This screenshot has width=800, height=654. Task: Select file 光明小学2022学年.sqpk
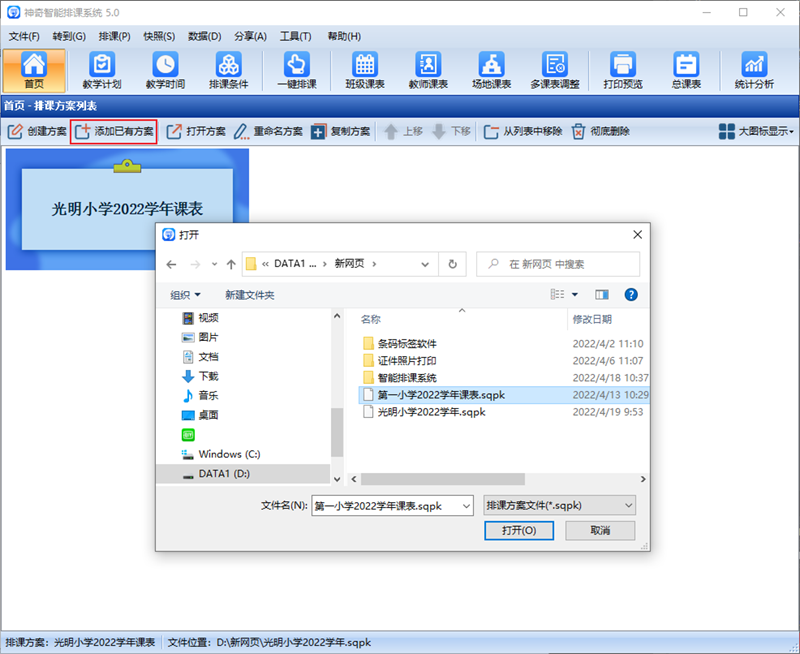424,412
